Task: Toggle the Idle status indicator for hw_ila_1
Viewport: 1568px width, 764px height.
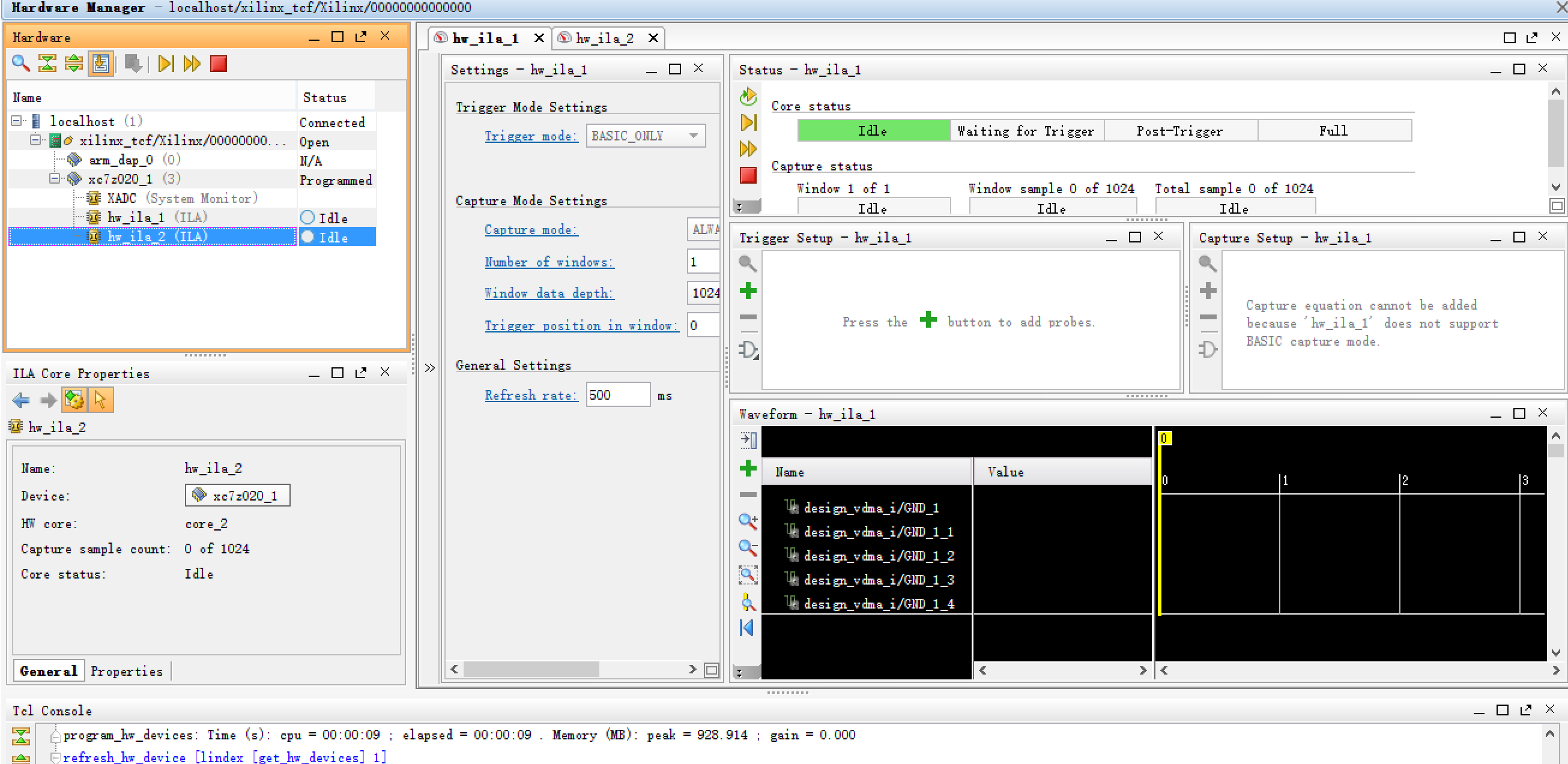Action: pyautogui.click(x=306, y=217)
